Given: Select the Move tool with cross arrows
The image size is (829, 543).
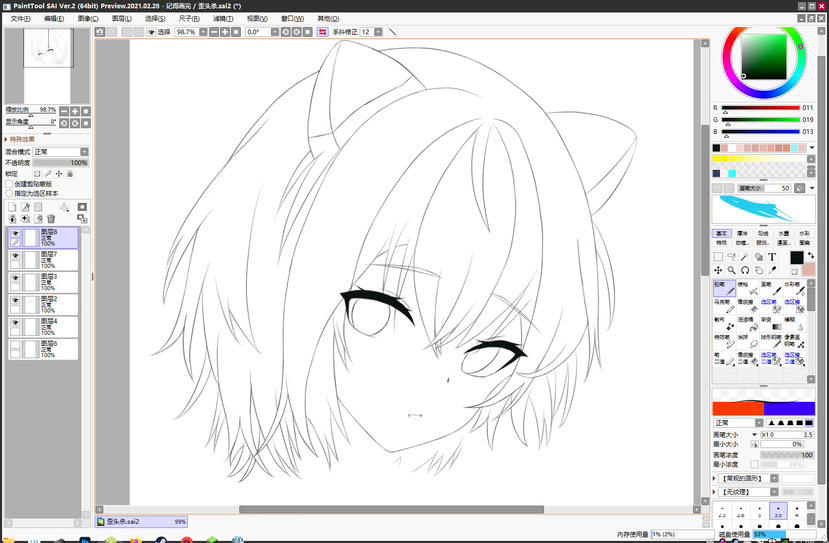Looking at the screenshot, I should 718,270.
